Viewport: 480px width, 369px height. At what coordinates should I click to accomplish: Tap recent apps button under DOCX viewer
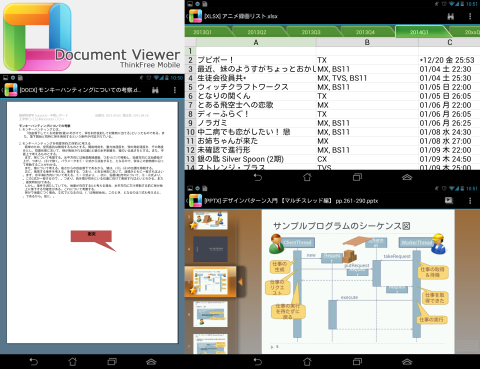click(x=112, y=361)
